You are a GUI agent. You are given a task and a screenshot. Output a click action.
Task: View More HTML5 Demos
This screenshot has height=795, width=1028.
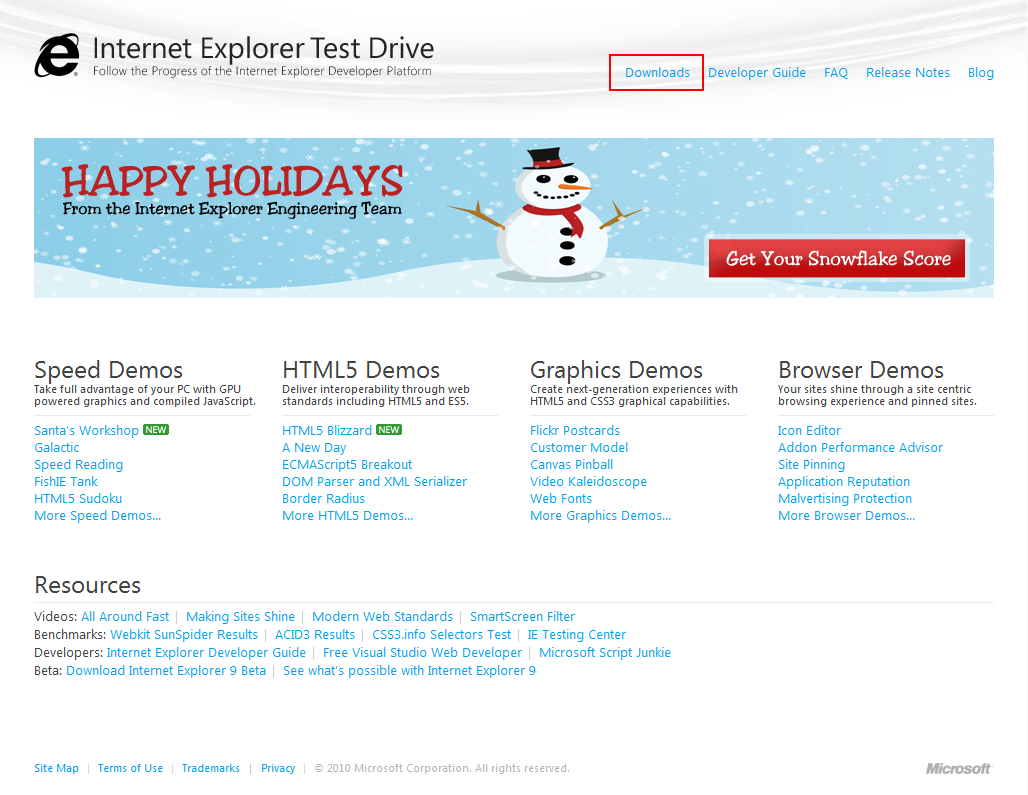pyautogui.click(x=347, y=516)
